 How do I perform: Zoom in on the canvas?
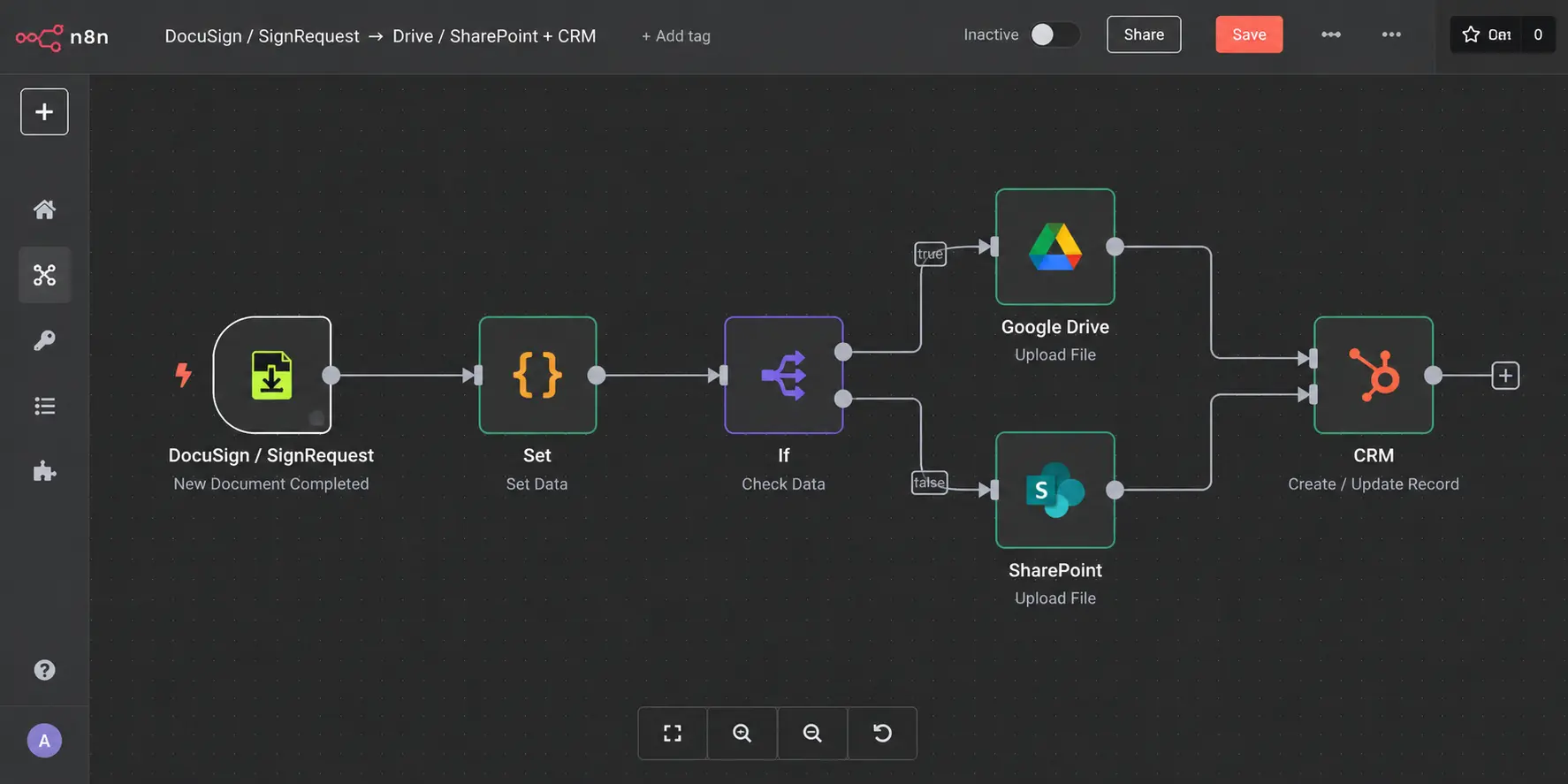[742, 733]
